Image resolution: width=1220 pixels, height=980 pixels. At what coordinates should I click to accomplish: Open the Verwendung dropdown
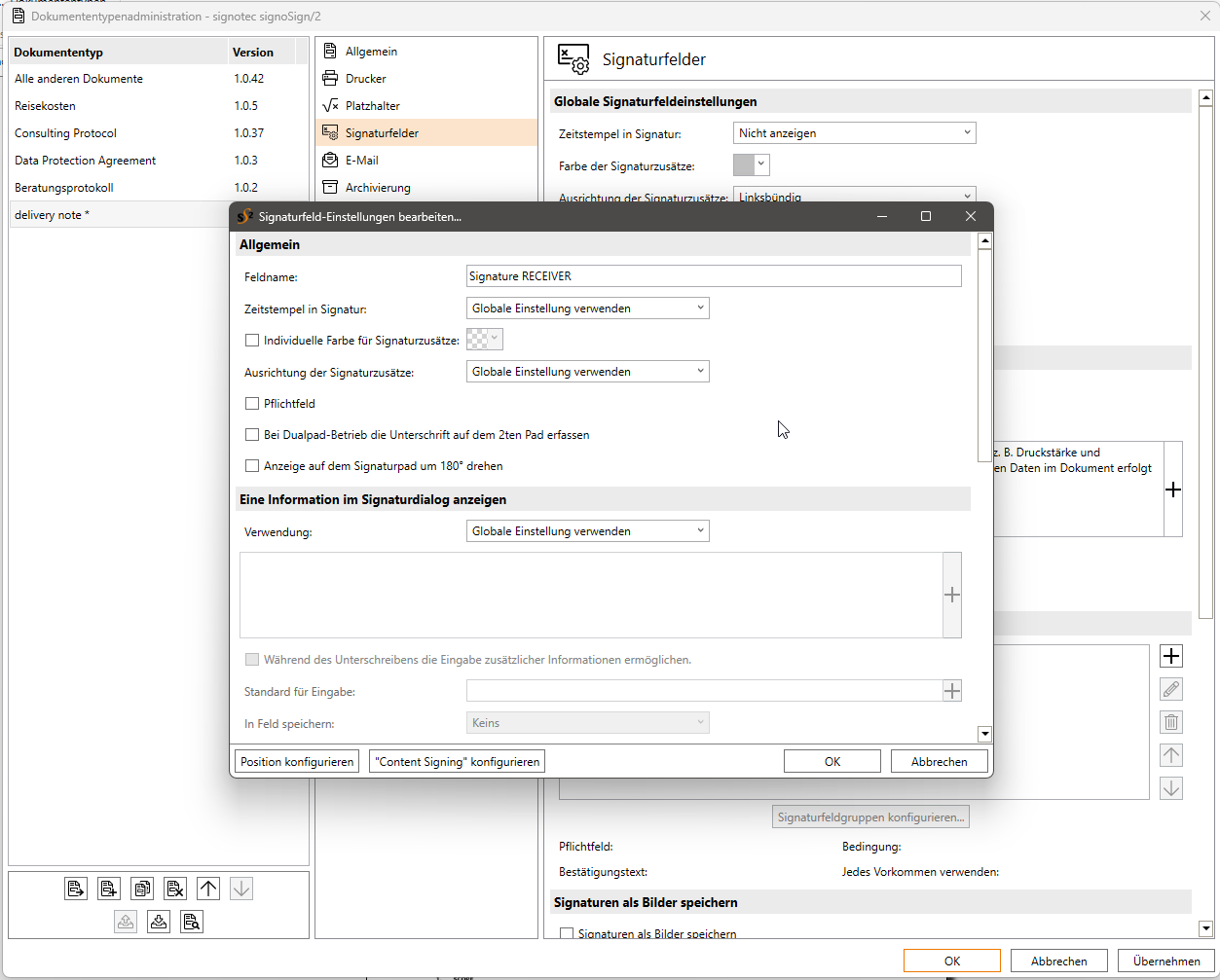point(587,531)
